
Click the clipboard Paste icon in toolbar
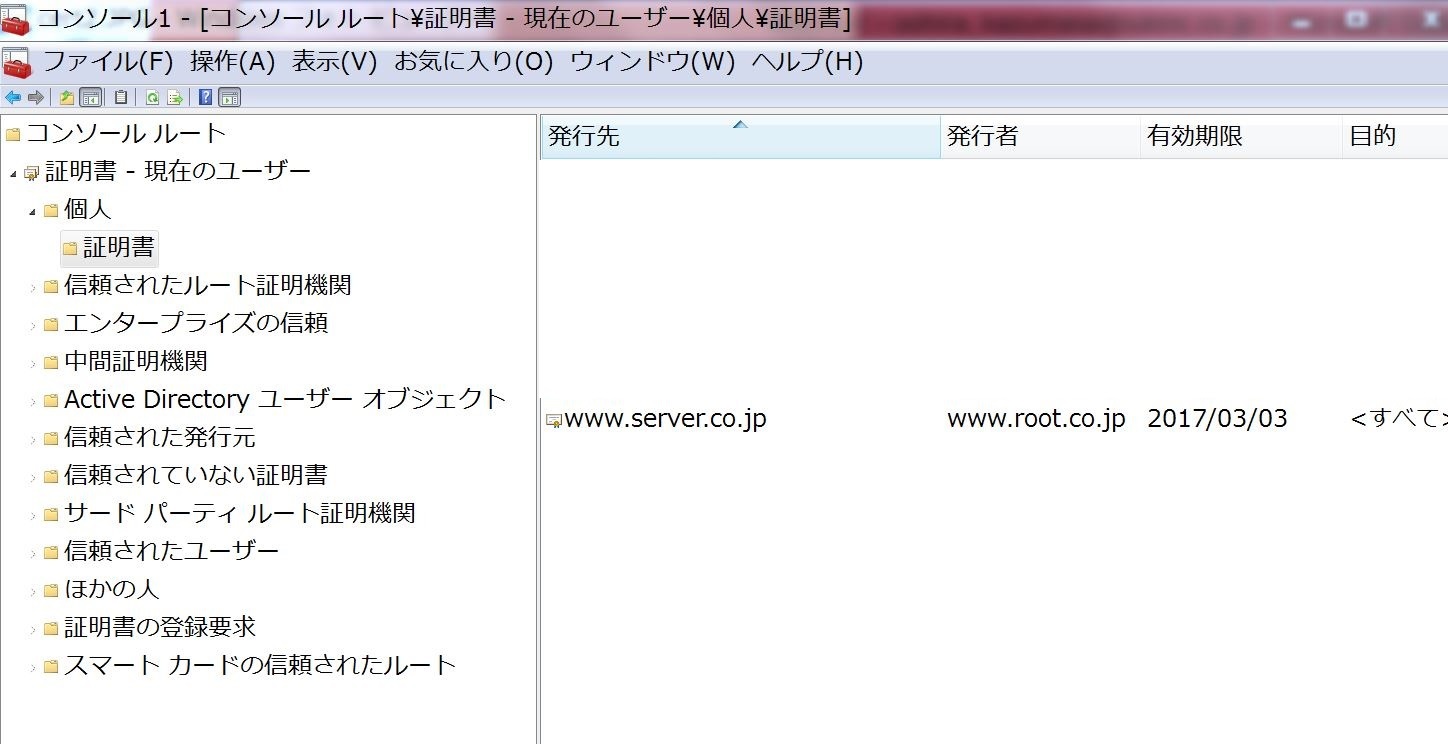point(121,97)
